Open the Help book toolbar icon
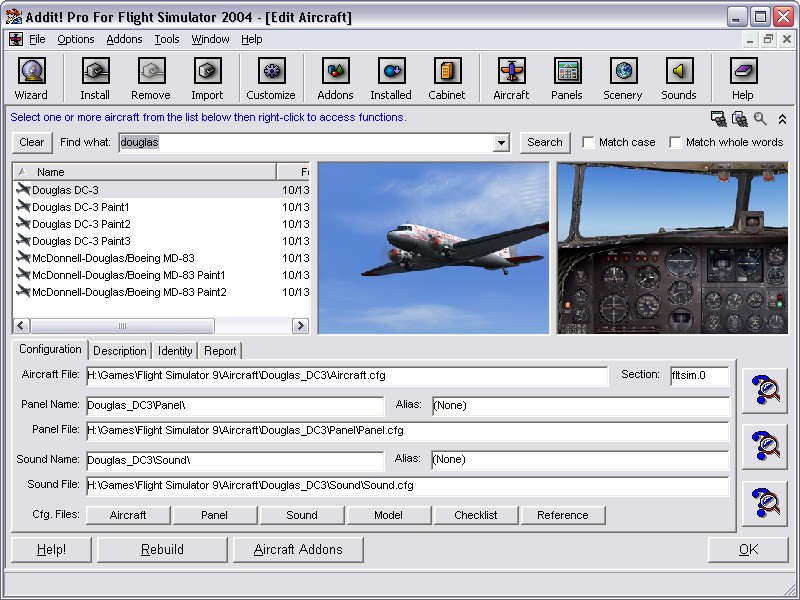Screen dimensions: 800x600 pyautogui.click(x=743, y=71)
